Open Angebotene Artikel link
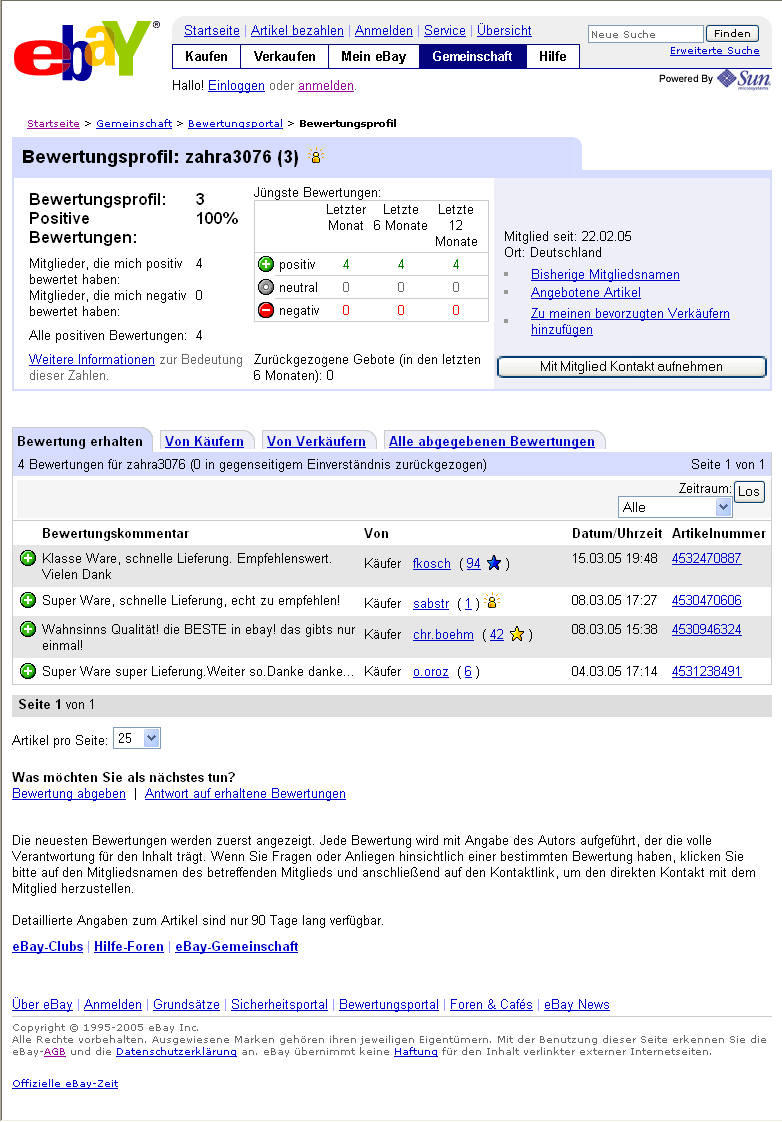 point(585,293)
